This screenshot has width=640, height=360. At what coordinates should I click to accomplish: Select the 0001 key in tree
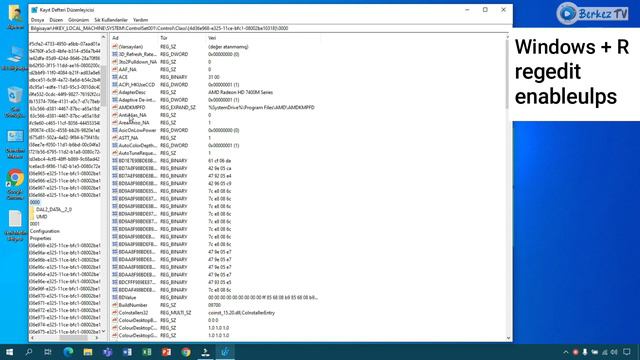(x=35, y=224)
